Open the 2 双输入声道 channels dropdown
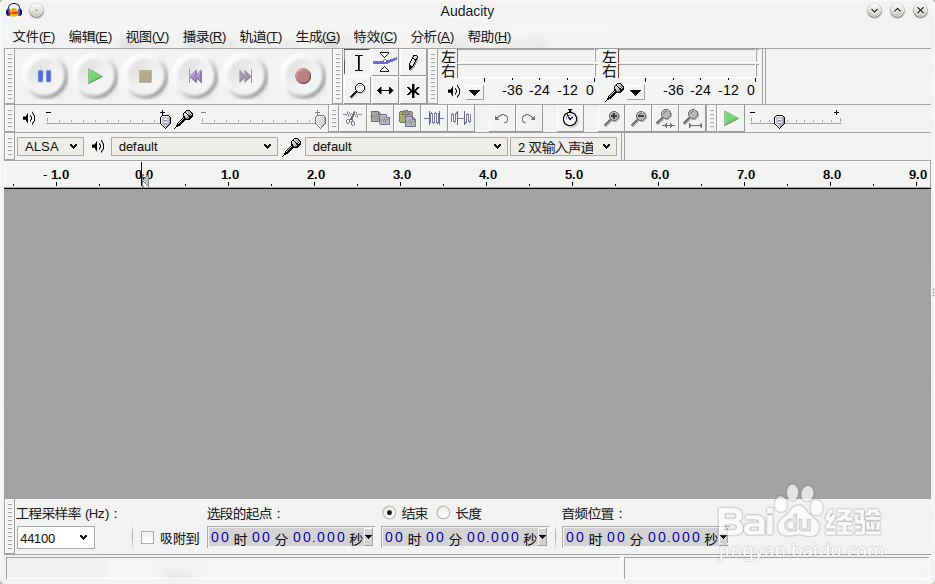Screen dimensions: 935x584 564,147
